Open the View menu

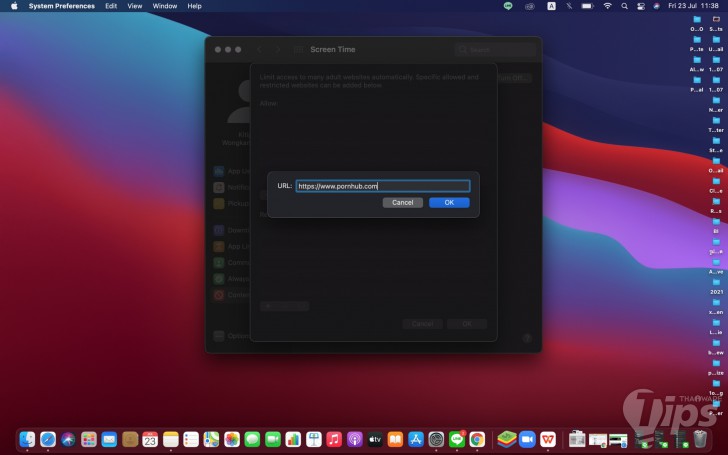(x=135, y=6)
